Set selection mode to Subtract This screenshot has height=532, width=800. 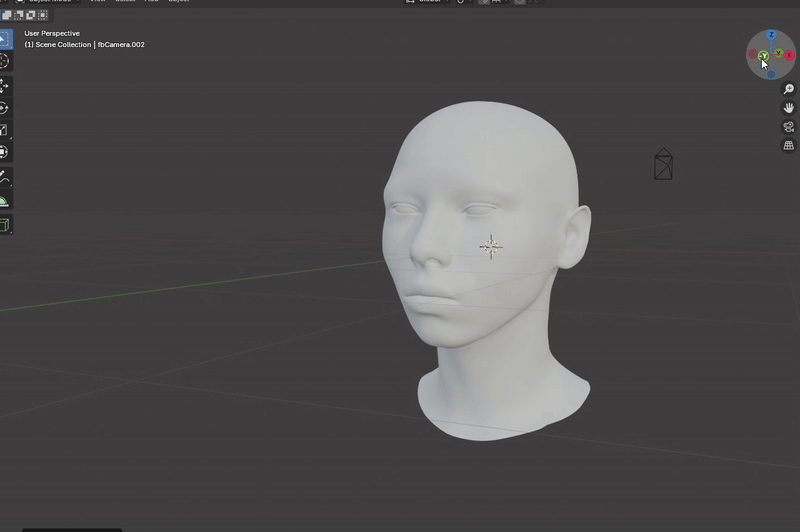(x=19, y=15)
